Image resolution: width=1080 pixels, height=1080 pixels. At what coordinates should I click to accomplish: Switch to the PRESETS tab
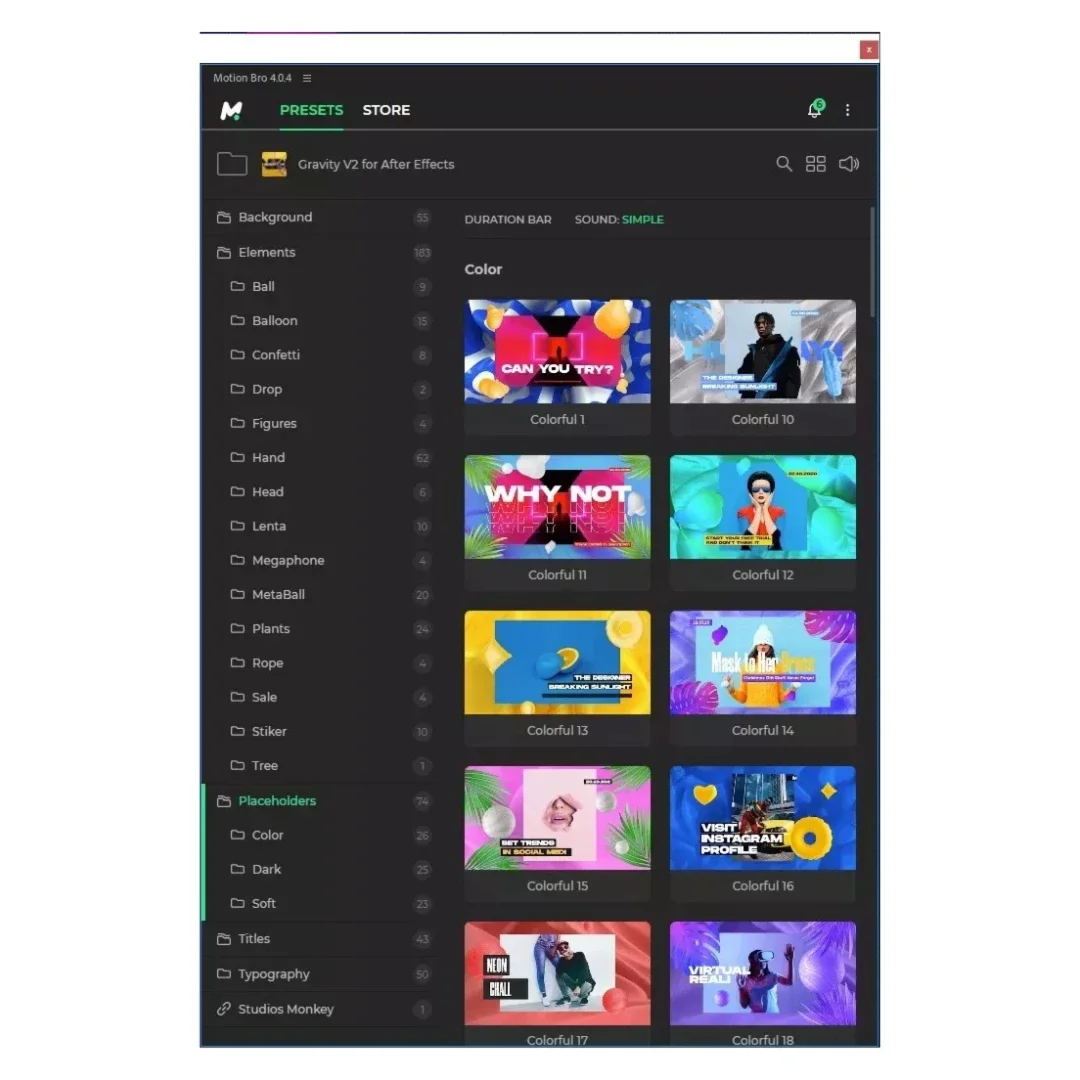tap(311, 110)
